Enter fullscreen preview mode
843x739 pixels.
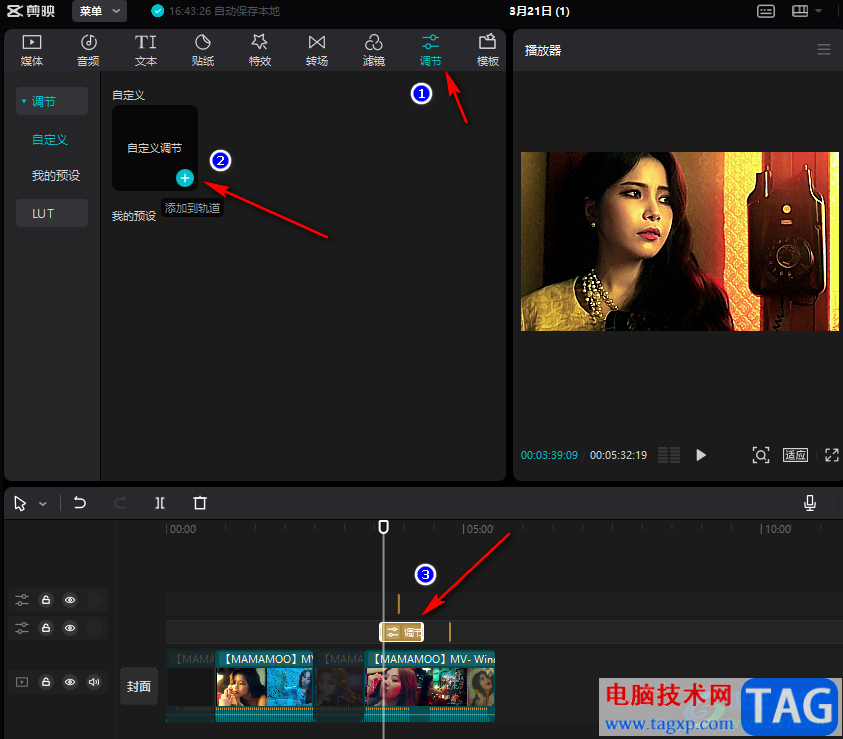coord(832,455)
